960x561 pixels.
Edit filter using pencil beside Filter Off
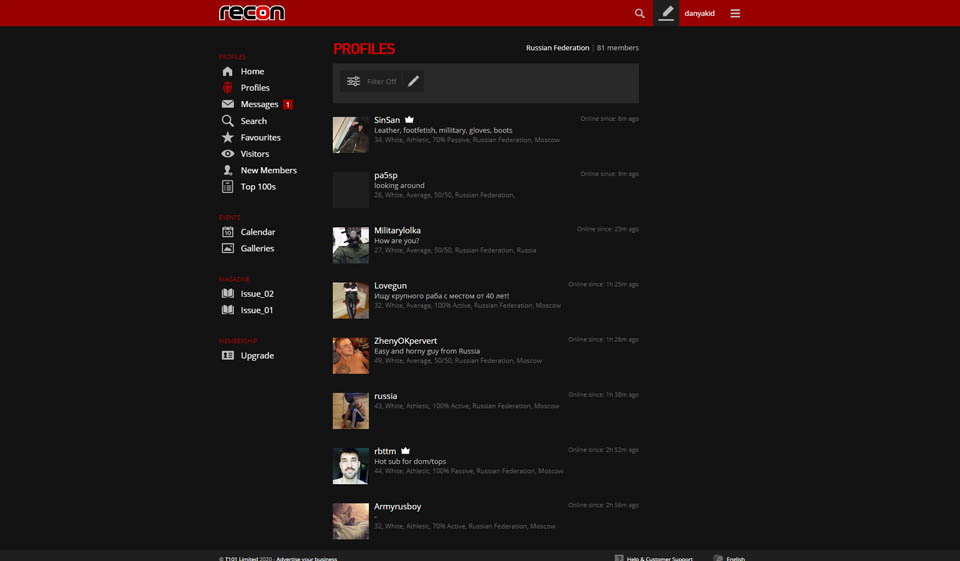click(x=413, y=81)
